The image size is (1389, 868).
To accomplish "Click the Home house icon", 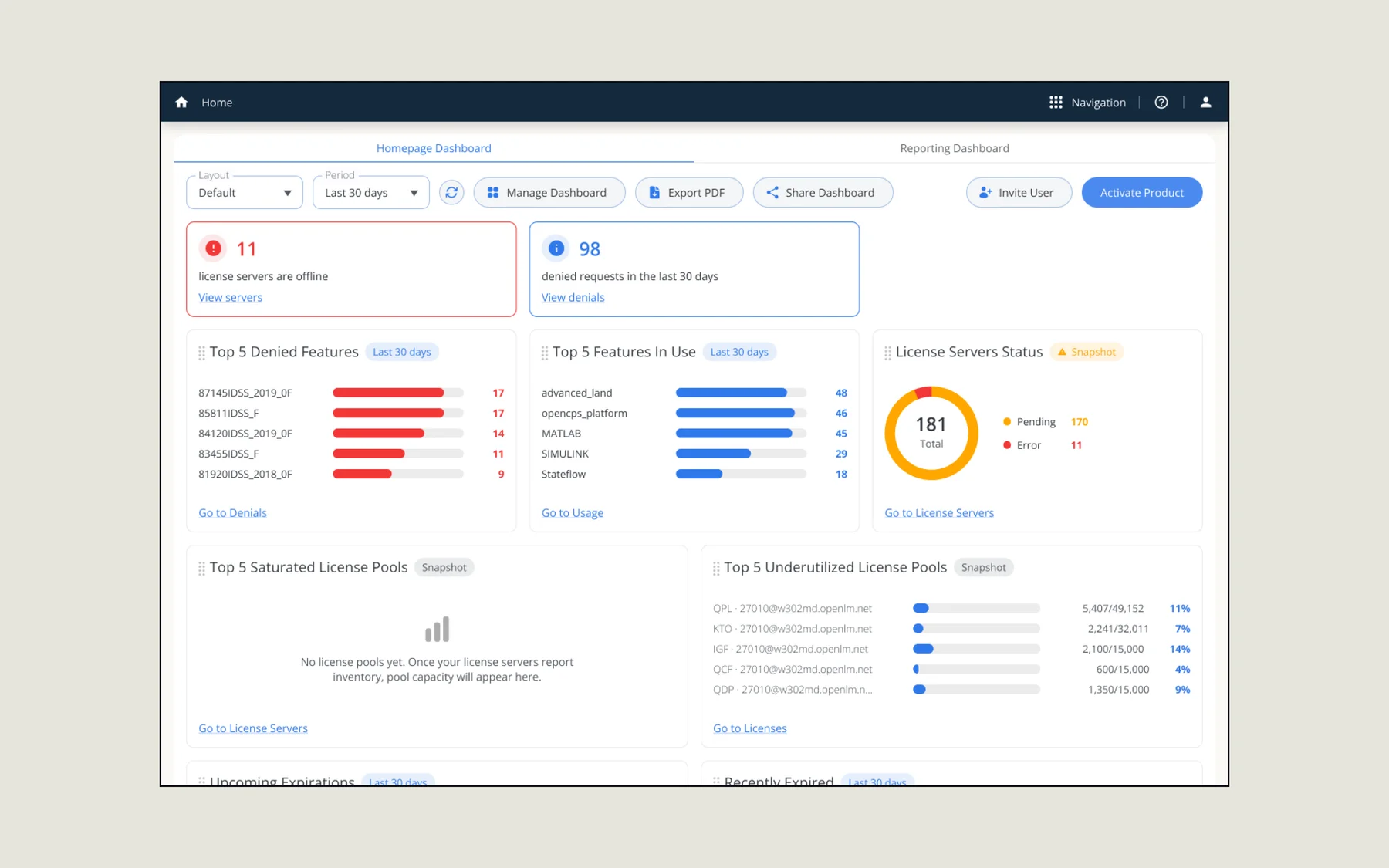I will click(181, 103).
